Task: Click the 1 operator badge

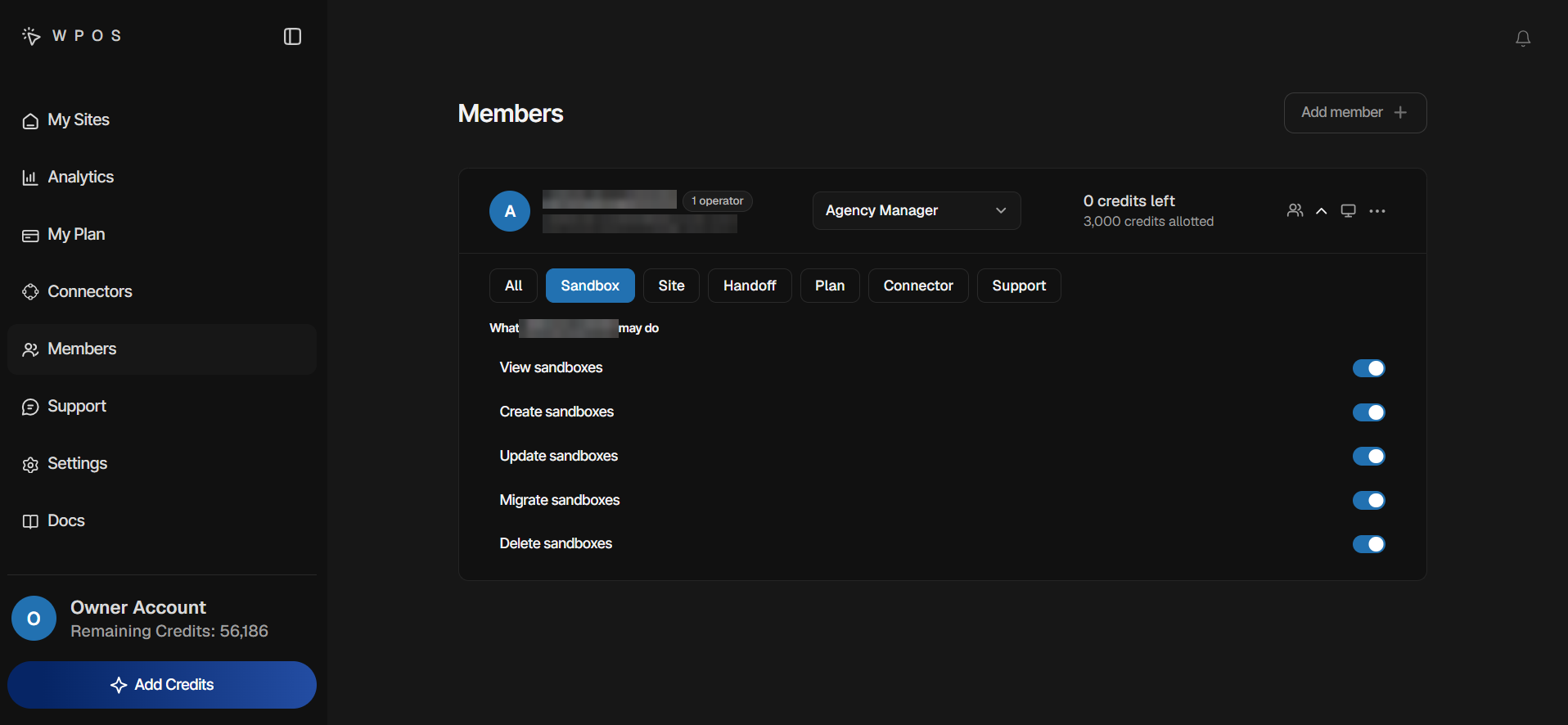Action: (x=718, y=201)
